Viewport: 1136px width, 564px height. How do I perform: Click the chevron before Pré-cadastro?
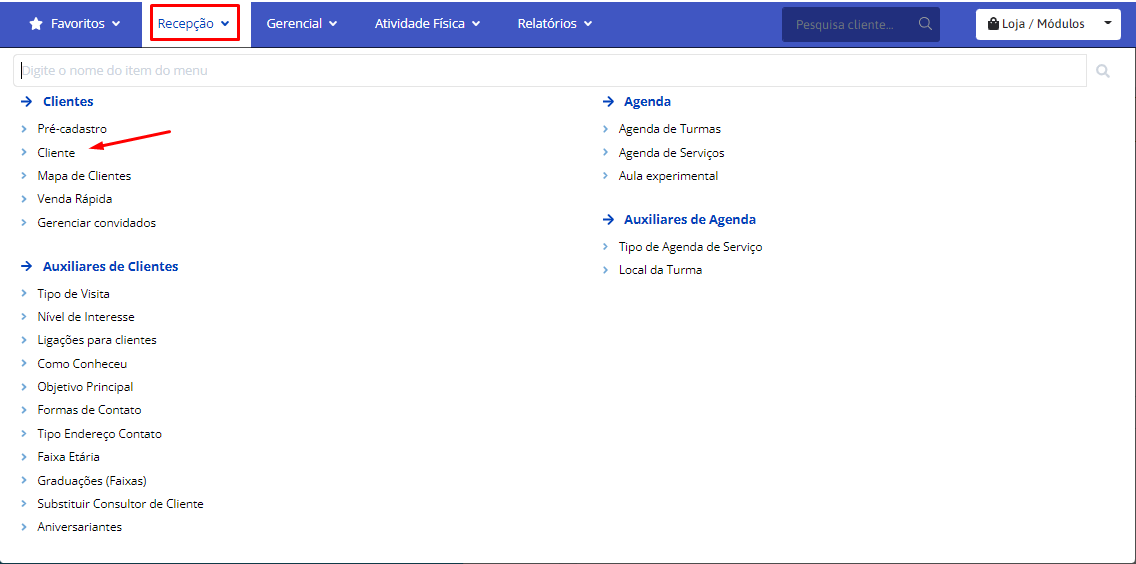point(24,129)
